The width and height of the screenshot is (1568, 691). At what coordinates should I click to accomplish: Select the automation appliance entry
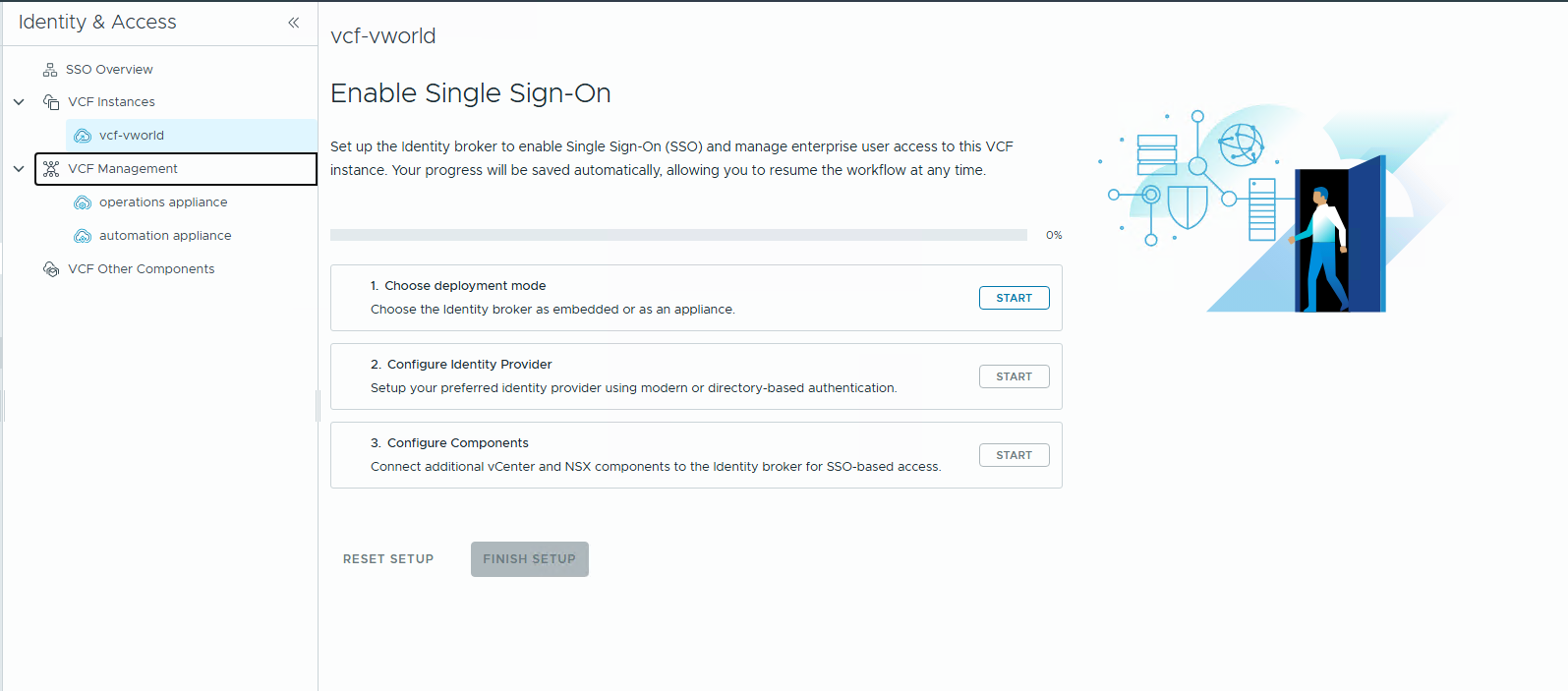165,236
